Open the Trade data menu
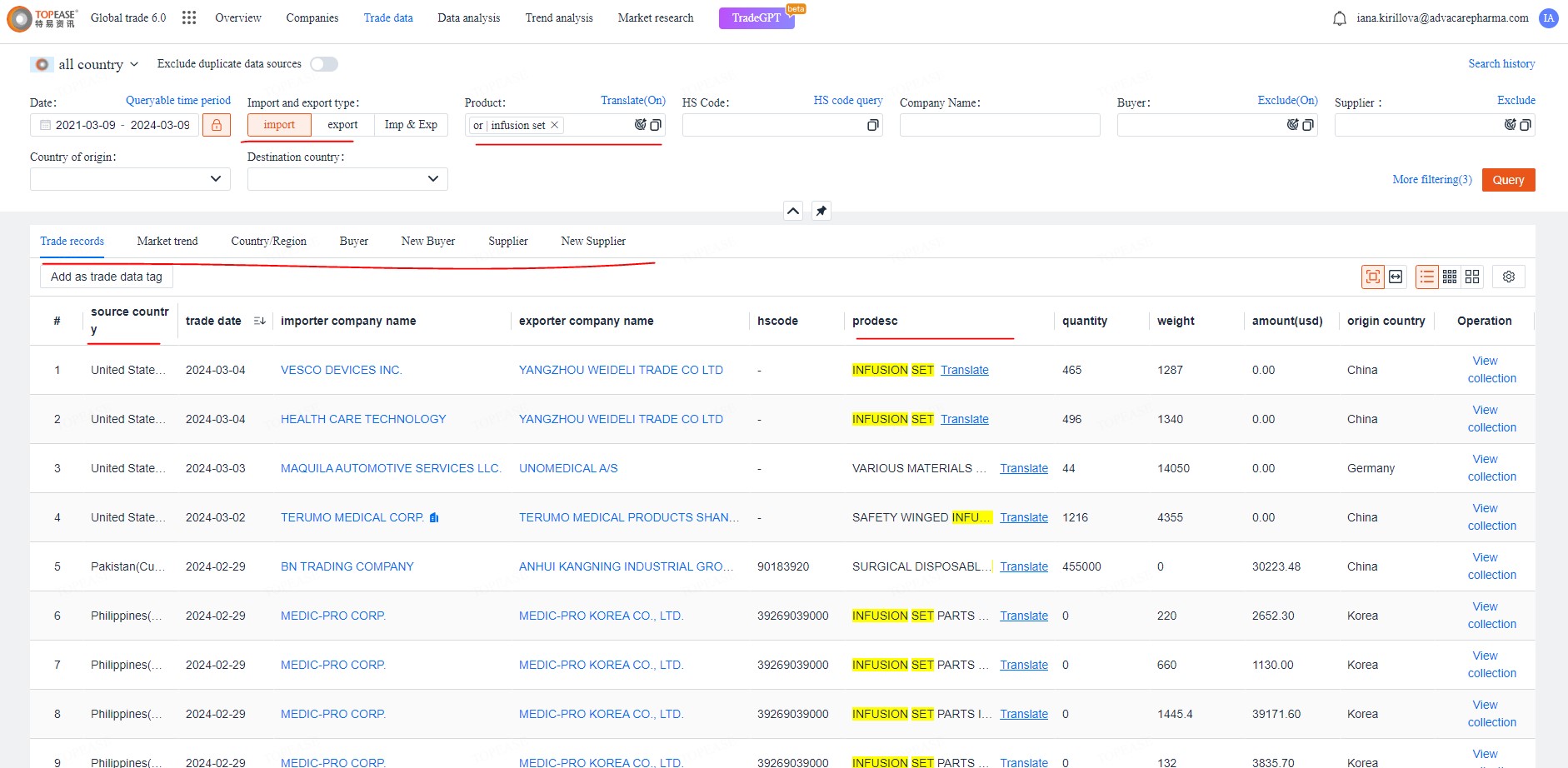This screenshot has height=768, width=1568. [388, 17]
